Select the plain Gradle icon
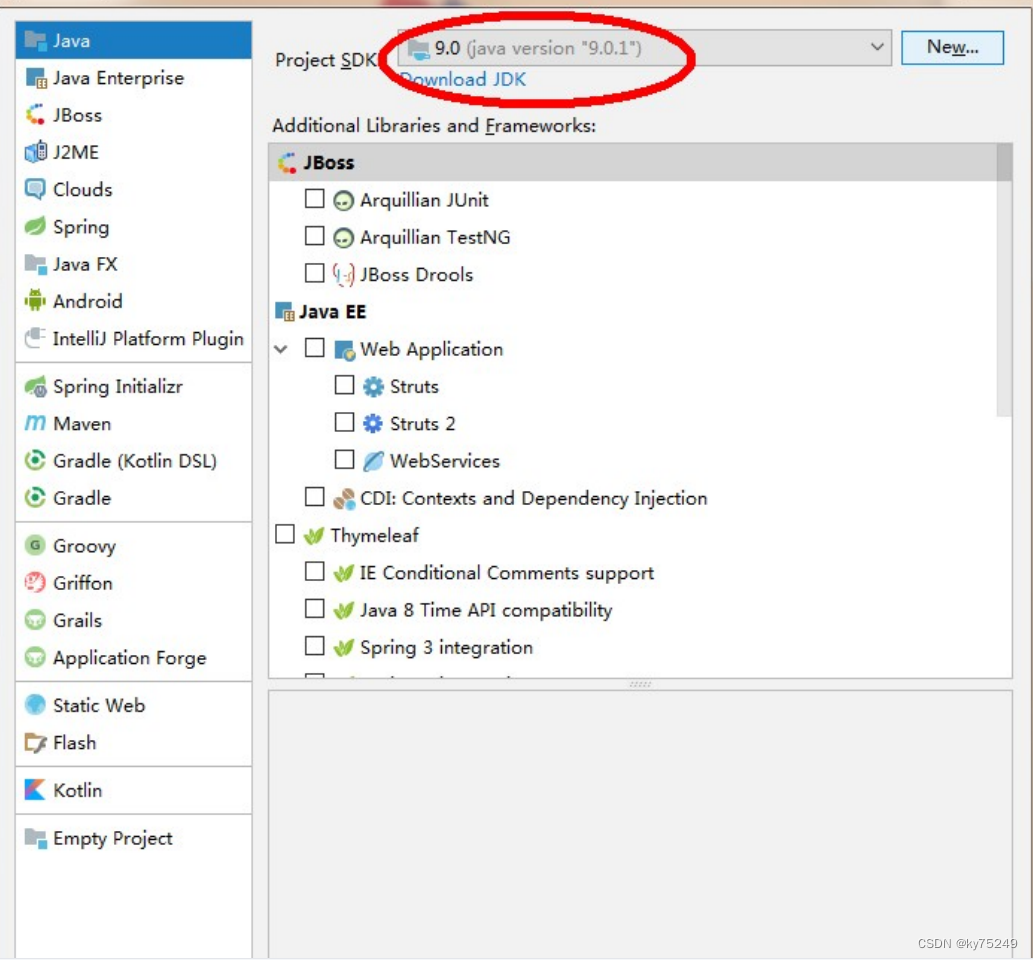 36,497
